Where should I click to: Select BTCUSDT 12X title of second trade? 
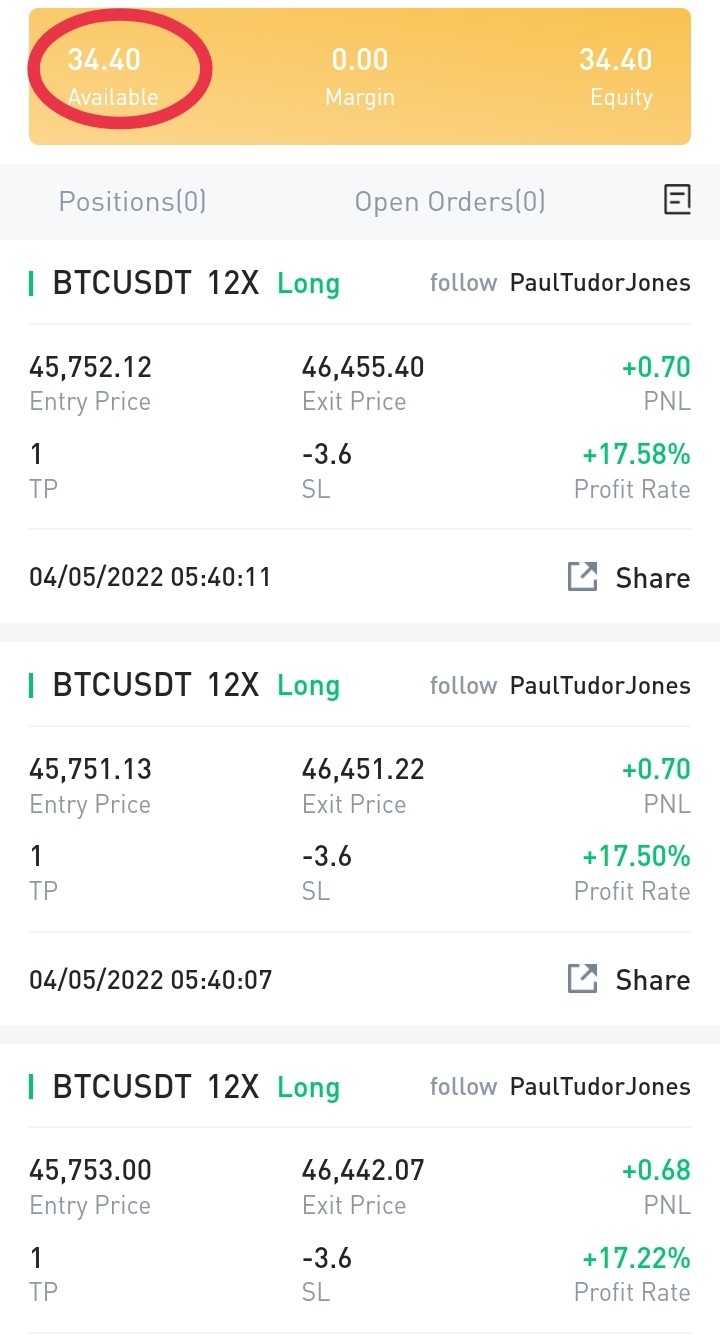[x=156, y=685]
